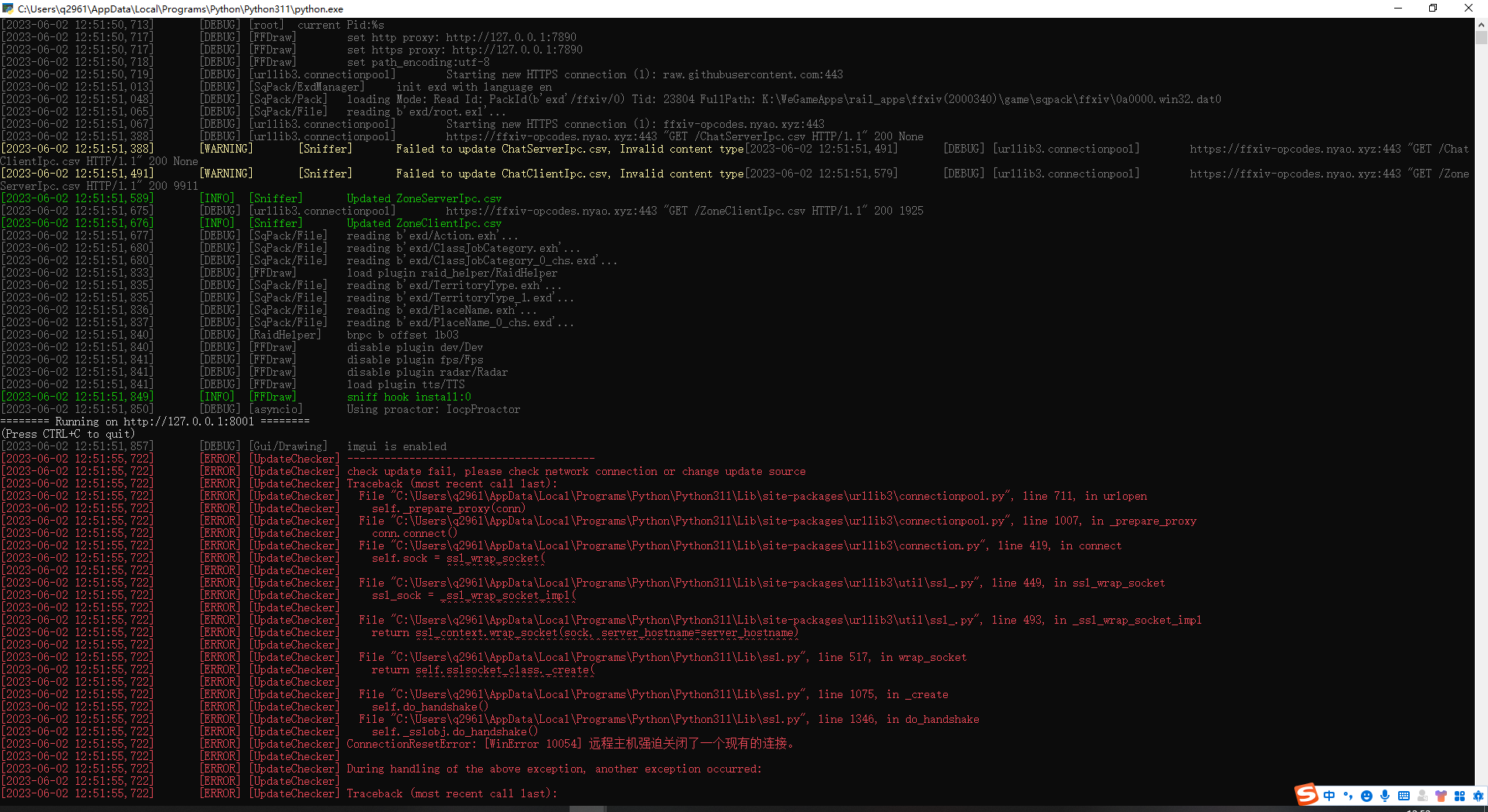Minimize the Python console window
1488x812 pixels.
click(1397, 9)
